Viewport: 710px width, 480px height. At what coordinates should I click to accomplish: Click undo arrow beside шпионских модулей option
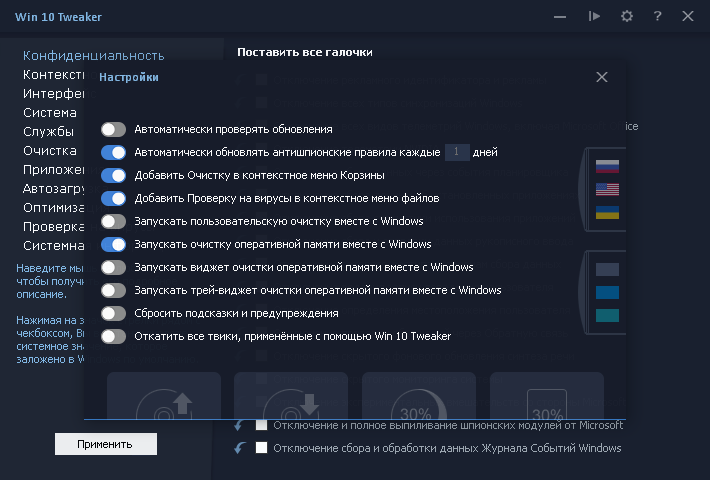[239, 425]
